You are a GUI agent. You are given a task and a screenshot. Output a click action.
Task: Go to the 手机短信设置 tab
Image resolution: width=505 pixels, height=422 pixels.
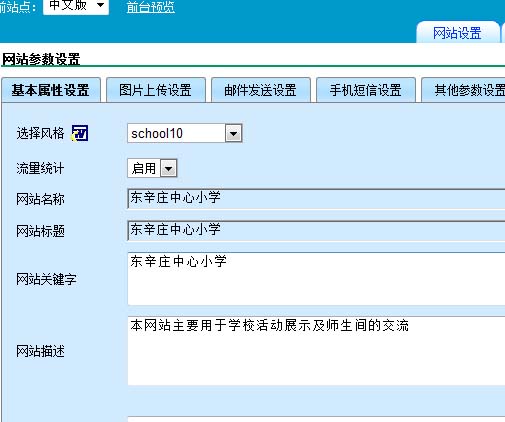(365, 90)
